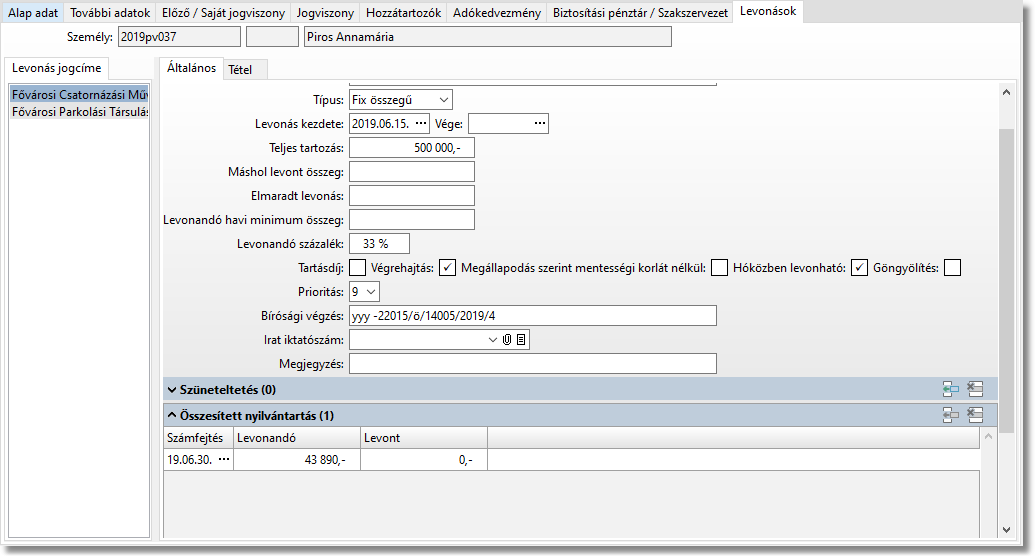Open the date picker for the Vége field

point(540,123)
